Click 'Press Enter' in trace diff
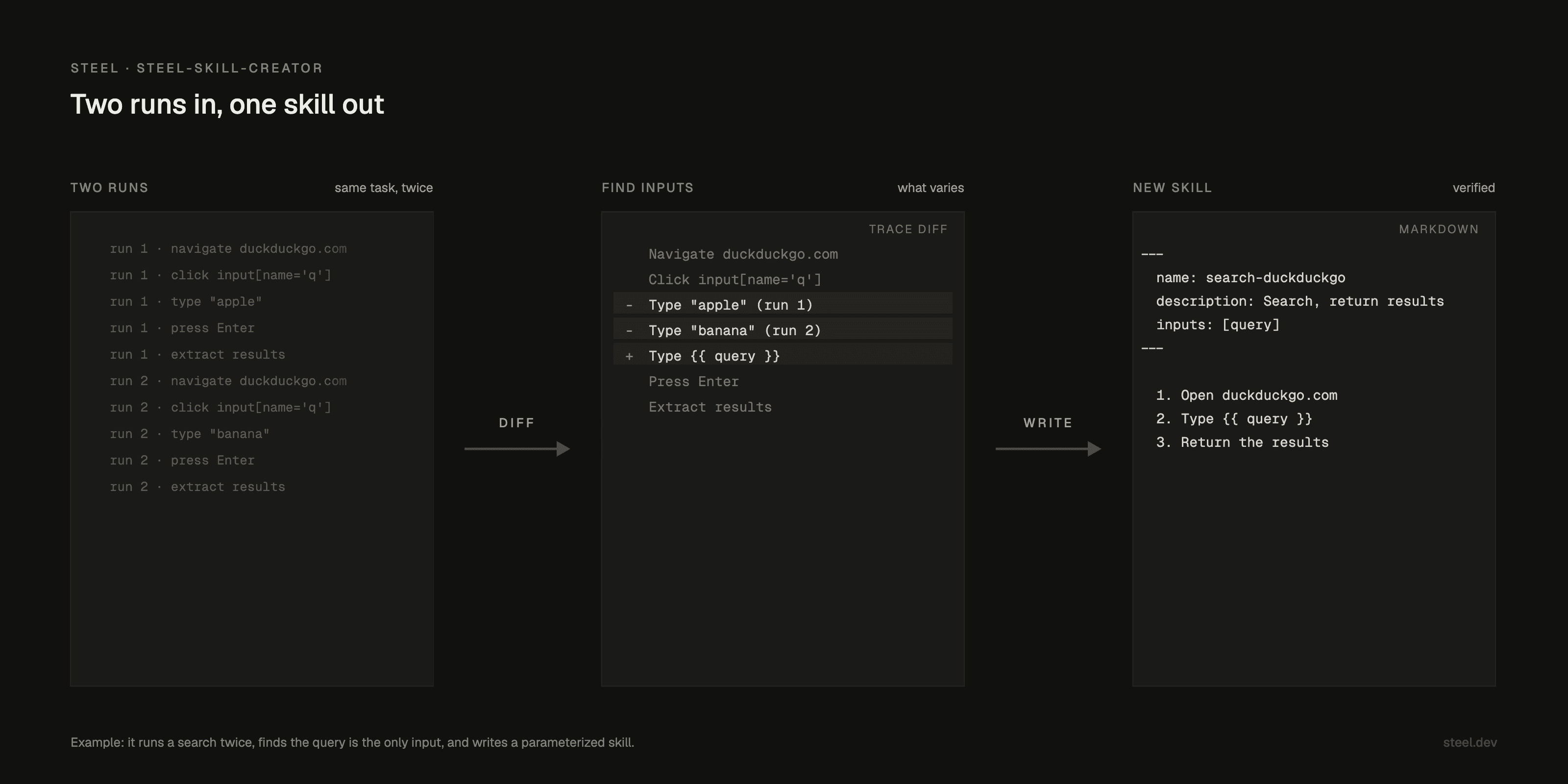 coord(693,382)
